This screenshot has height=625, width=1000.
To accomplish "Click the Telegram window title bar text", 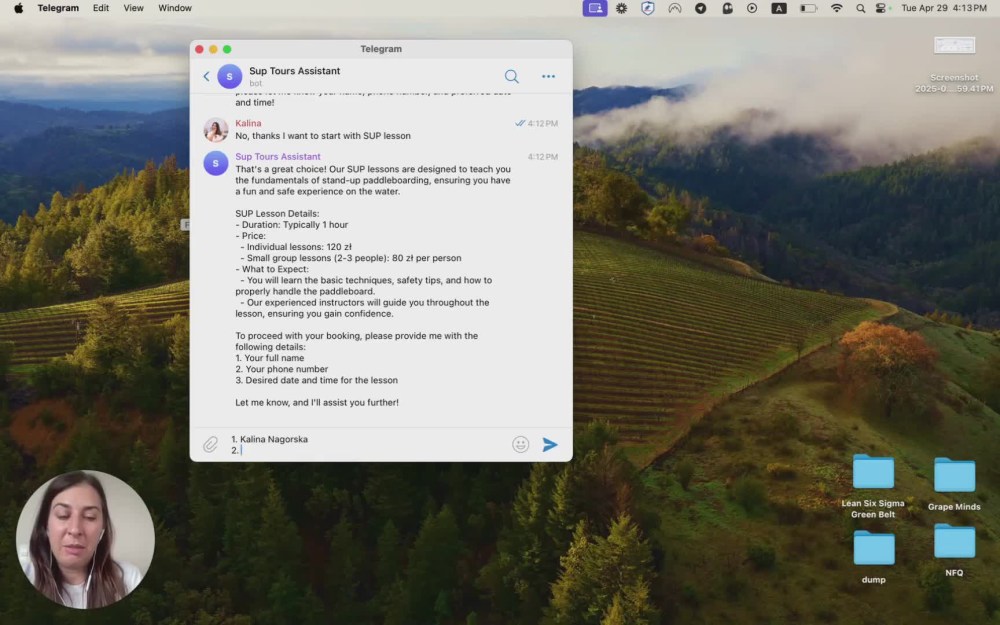I will pos(381,48).
